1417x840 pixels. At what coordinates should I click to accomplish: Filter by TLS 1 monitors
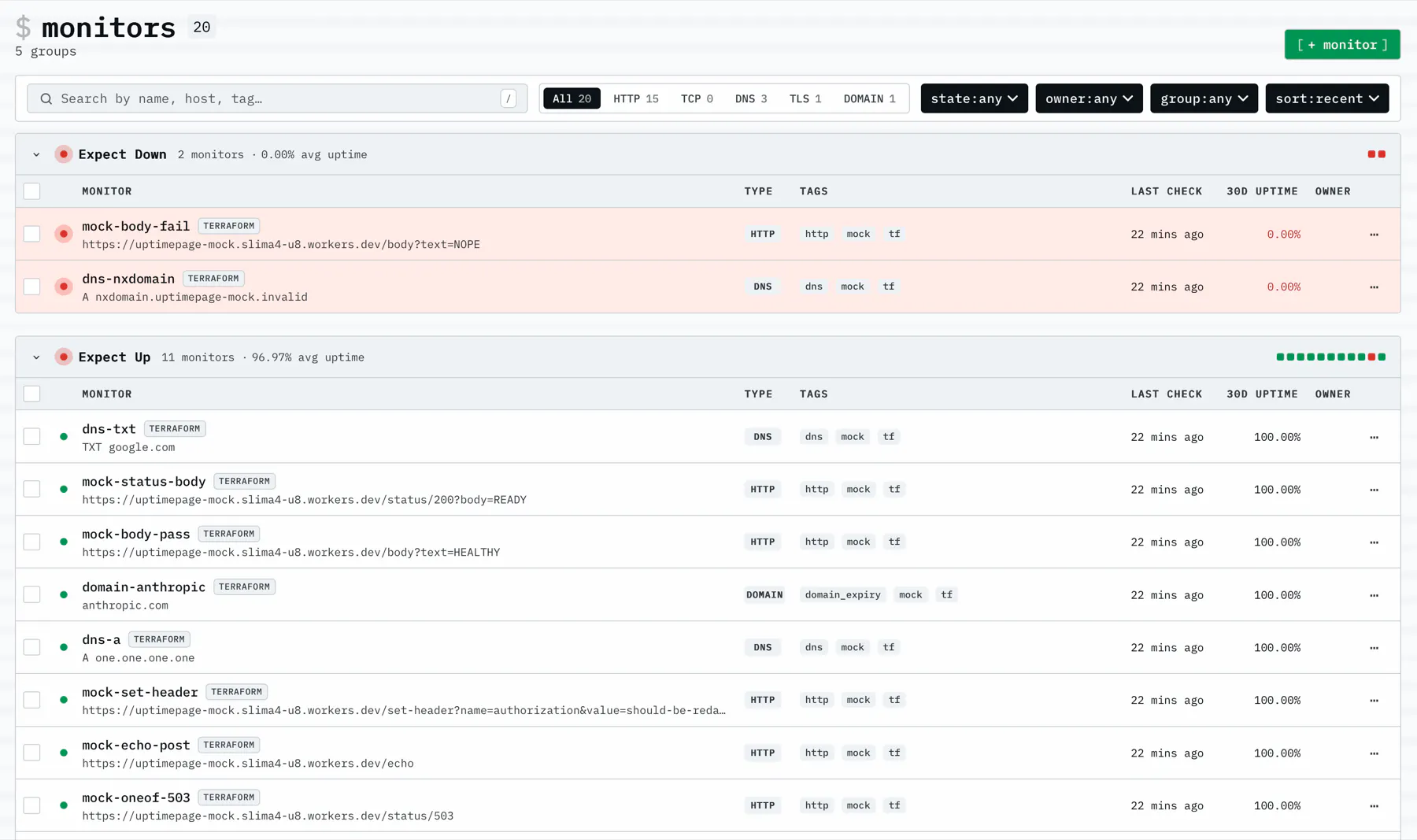[x=805, y=98]
